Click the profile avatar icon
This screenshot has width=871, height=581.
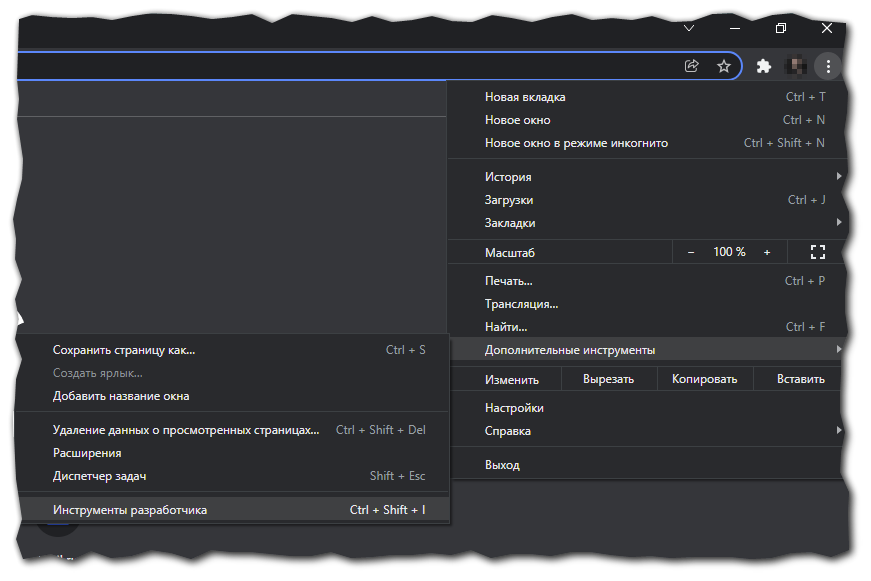[796, 66]
